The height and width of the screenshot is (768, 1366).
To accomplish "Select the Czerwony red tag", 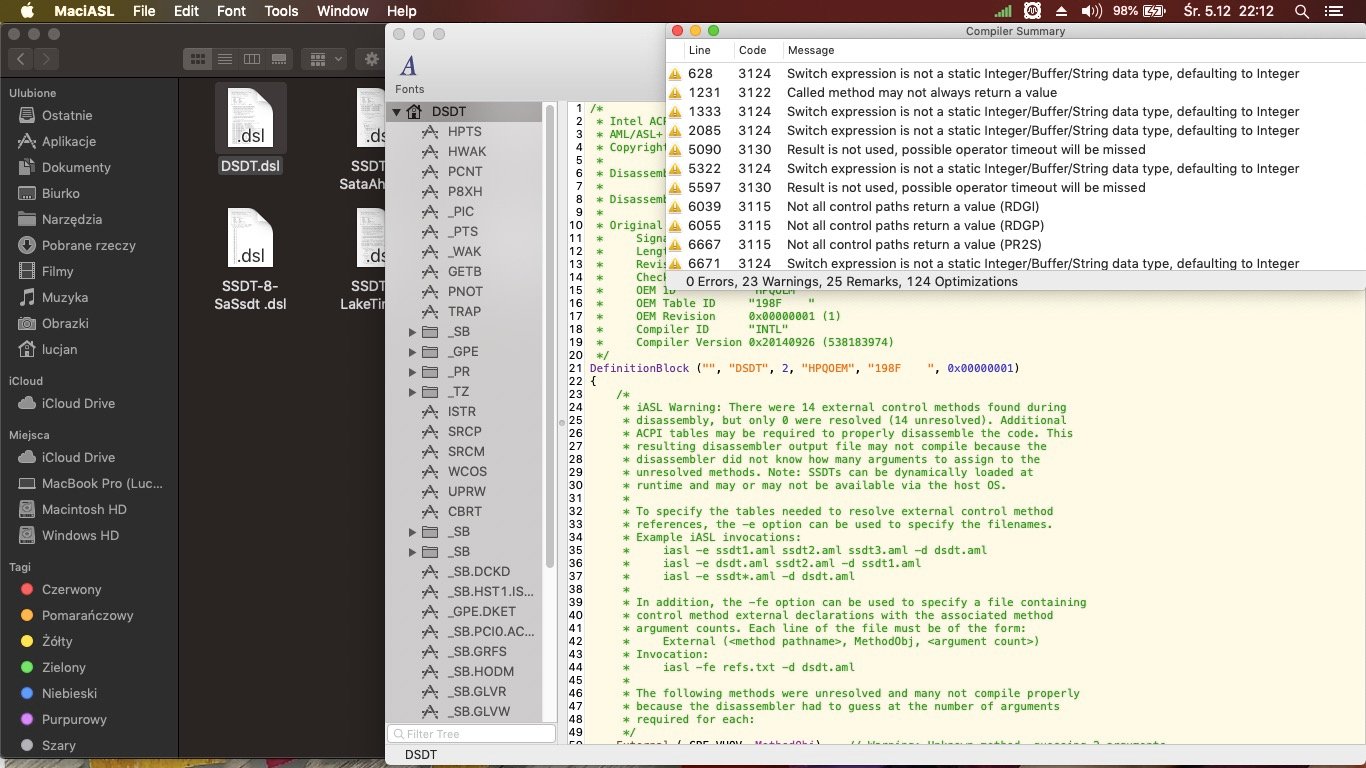I will [x=71, y=589].
